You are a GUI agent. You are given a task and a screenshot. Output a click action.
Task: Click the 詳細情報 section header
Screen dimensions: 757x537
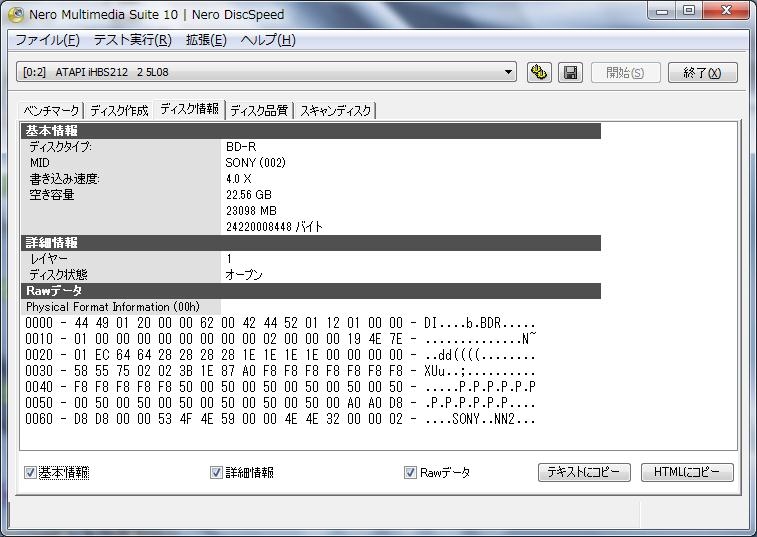[311, 243]
